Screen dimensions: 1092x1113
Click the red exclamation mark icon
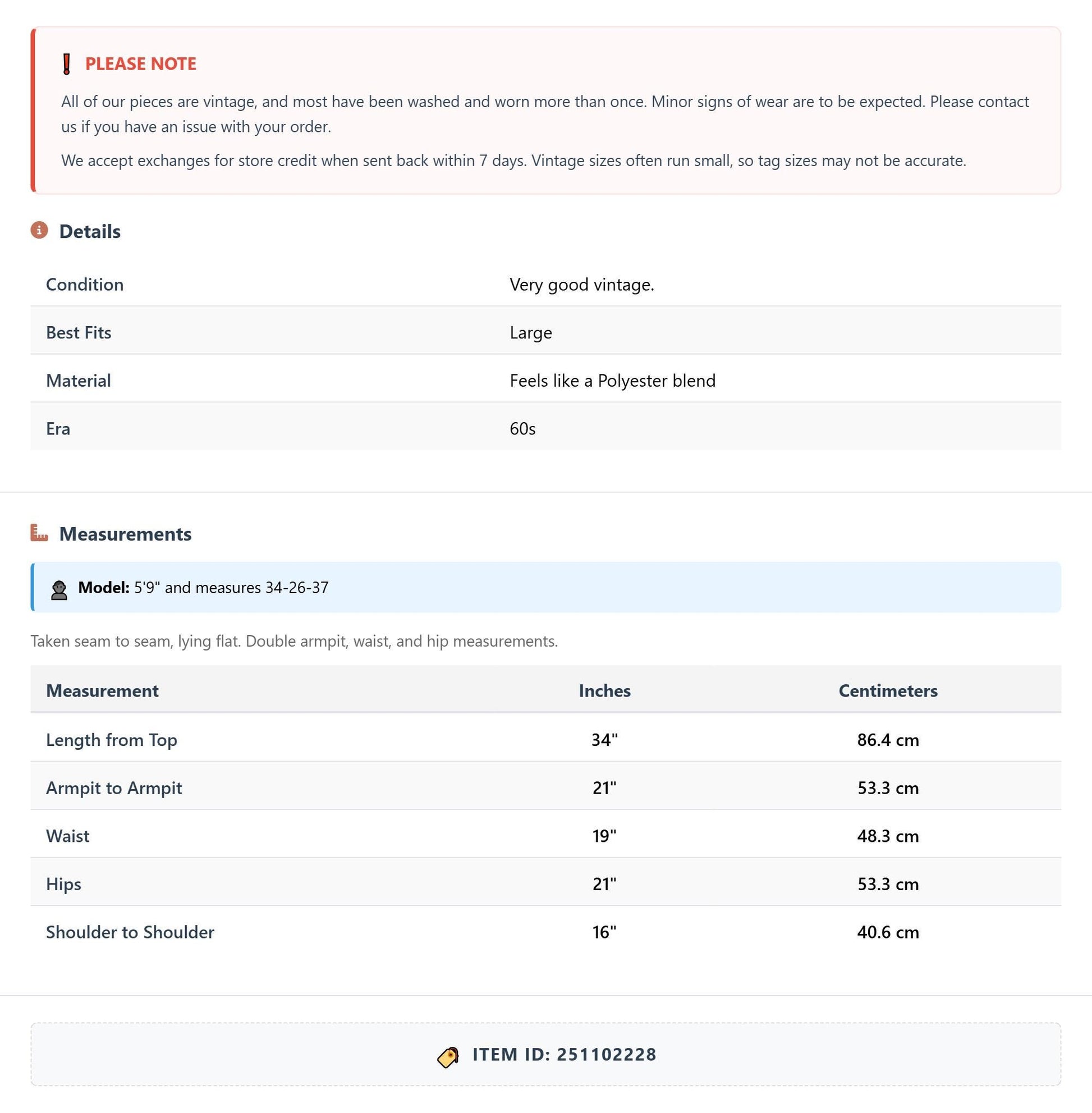pyautogui.click(x=67, y=63)
